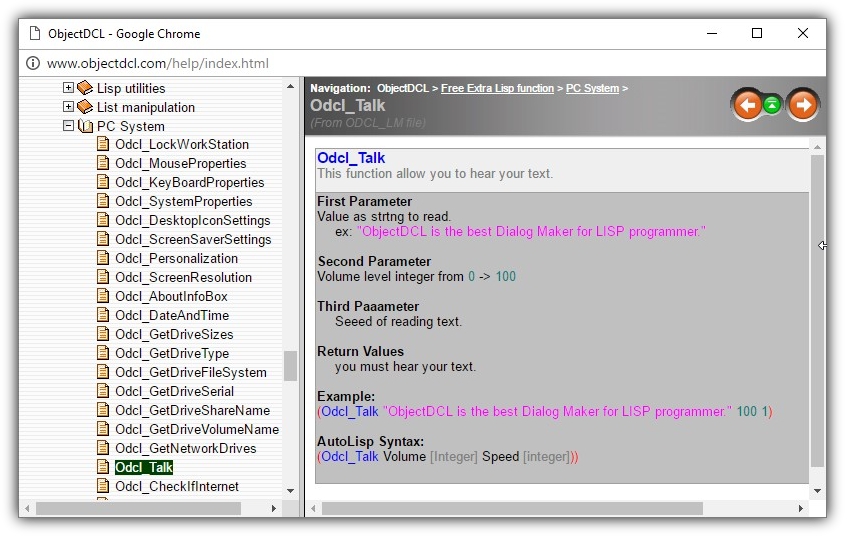Click the orange previous-topic arrow button
The image size is (845, 536).
pos(747,105)
